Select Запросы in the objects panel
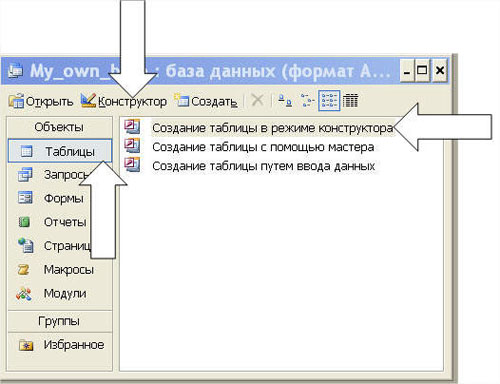500x384 pixels. tap(60, 174)
